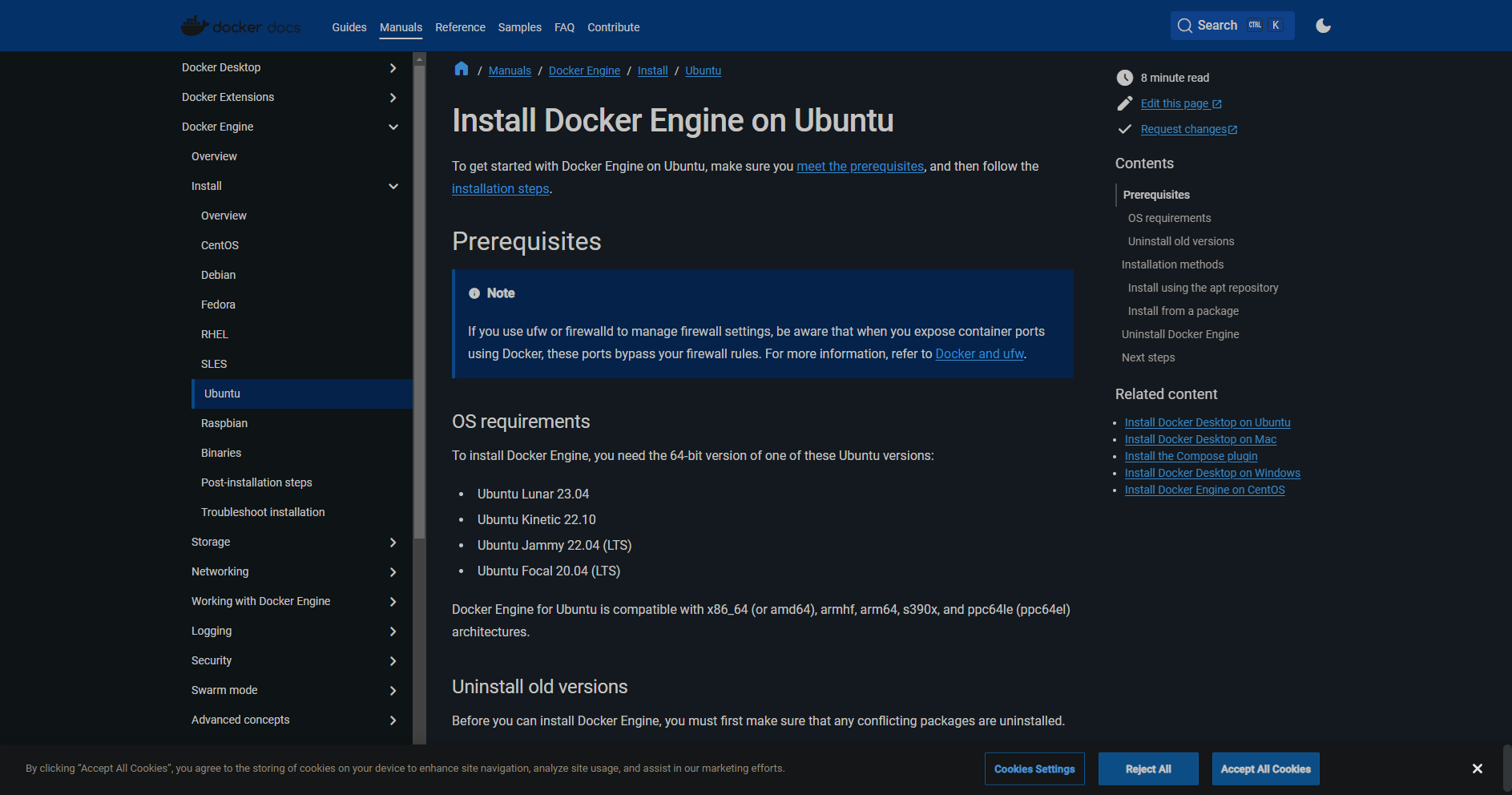This screenshot has width=1512, height=795.
Task: Open Install the Compose plugin link
Action: point(1191,456)
